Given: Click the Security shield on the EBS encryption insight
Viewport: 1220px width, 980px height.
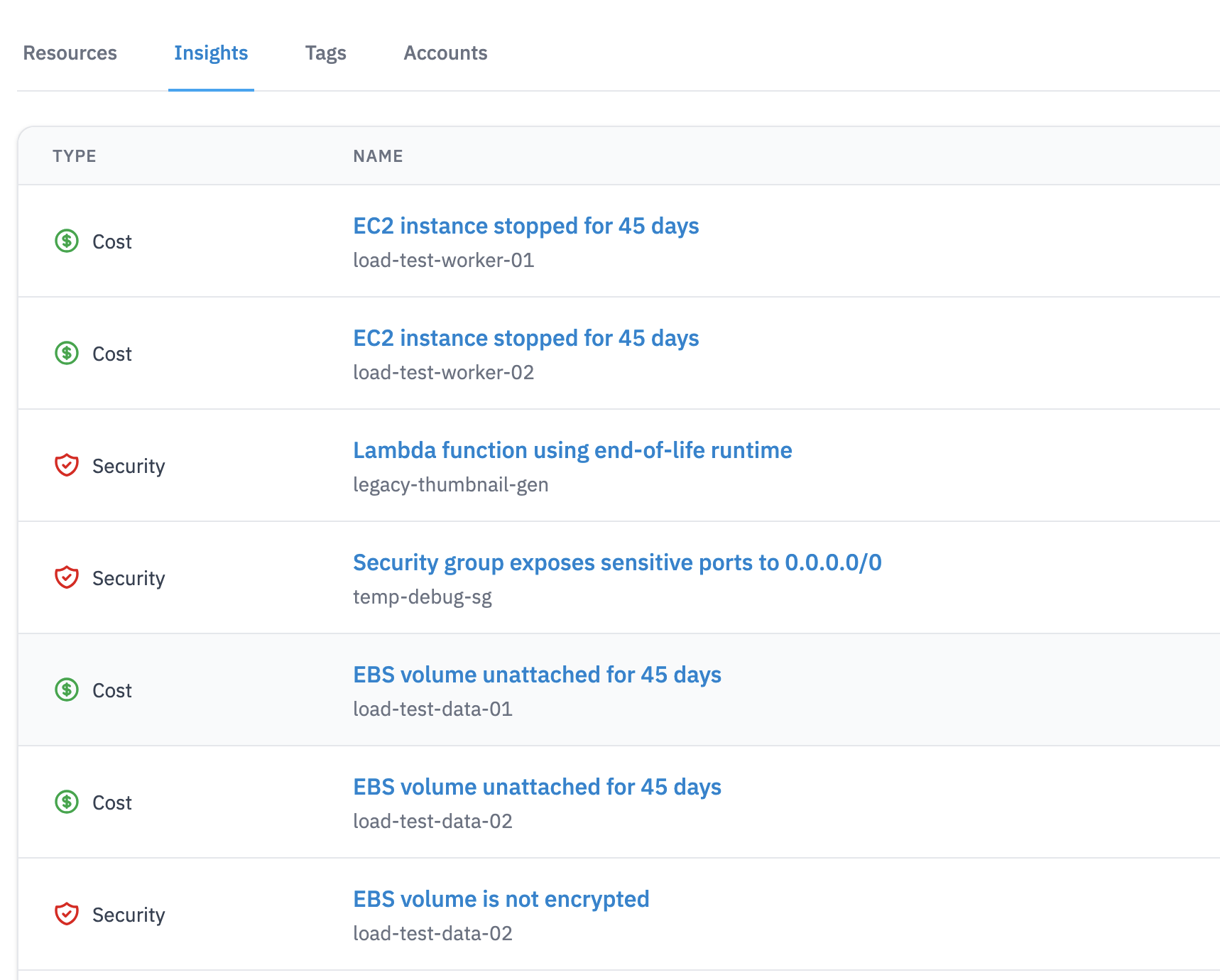Looking at the screenshot, I should point(66,914).
